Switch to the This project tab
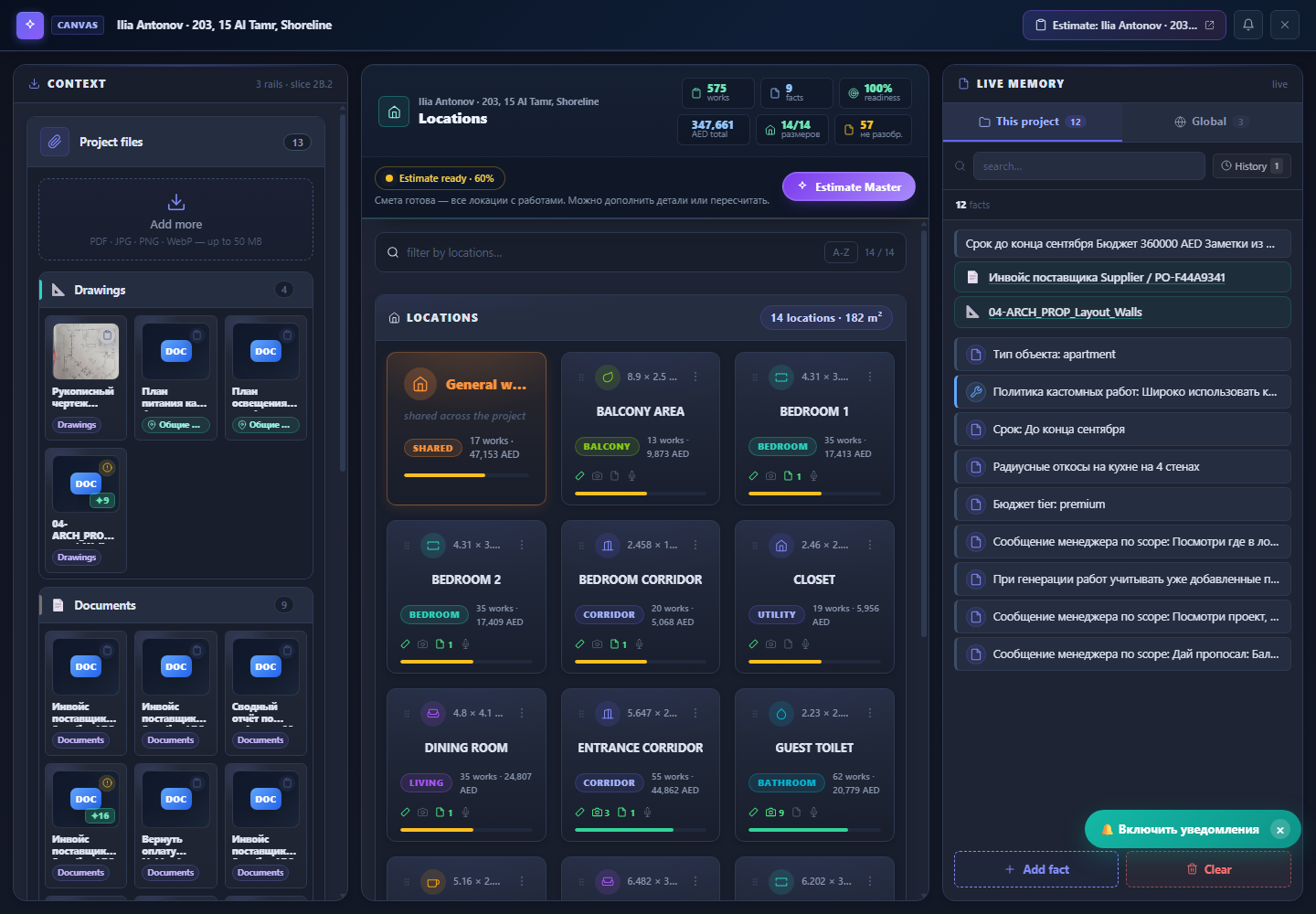Image resolution: width=1316 pixels, height=914 pixels. click(x=1032, y=122)
